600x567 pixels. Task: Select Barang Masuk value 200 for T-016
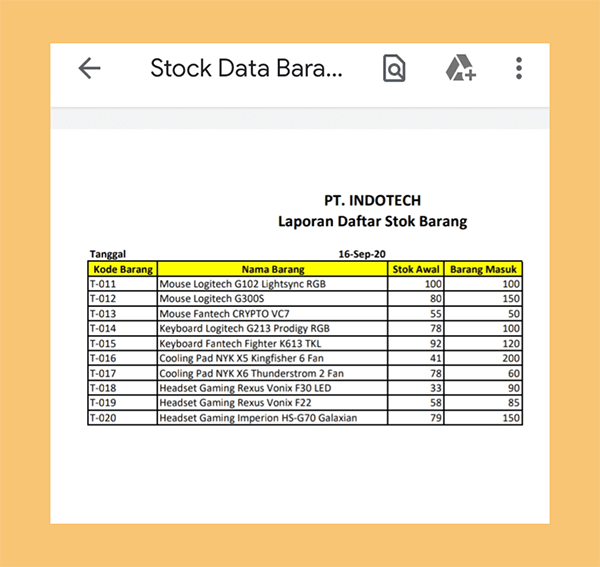(x=483, y=358)
